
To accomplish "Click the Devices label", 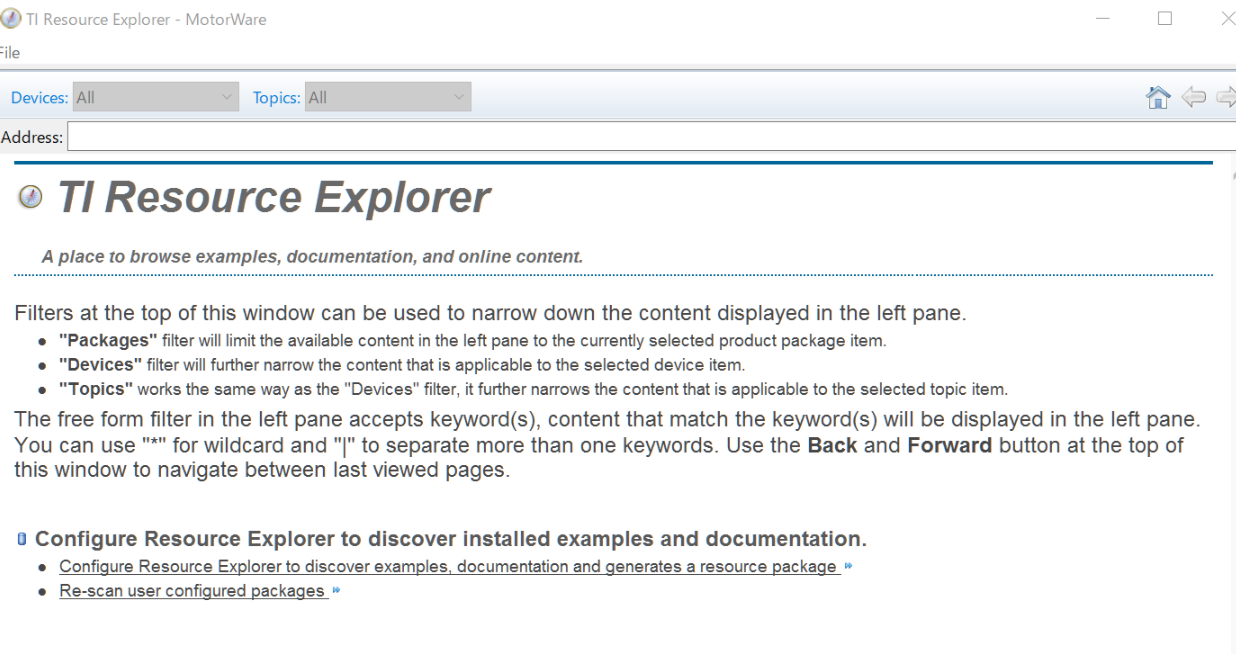I will tap(39, 97).
